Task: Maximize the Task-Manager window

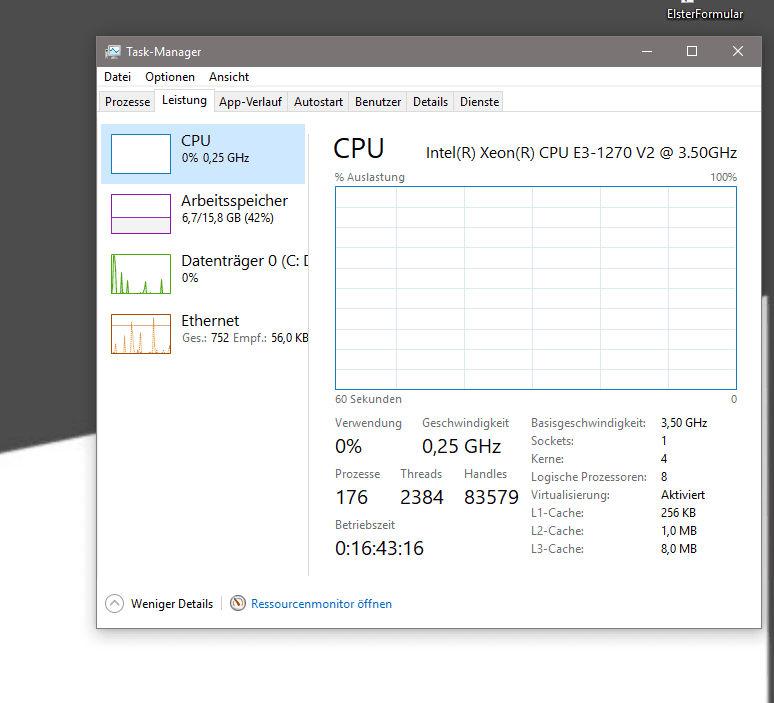Action: [692, 51]
